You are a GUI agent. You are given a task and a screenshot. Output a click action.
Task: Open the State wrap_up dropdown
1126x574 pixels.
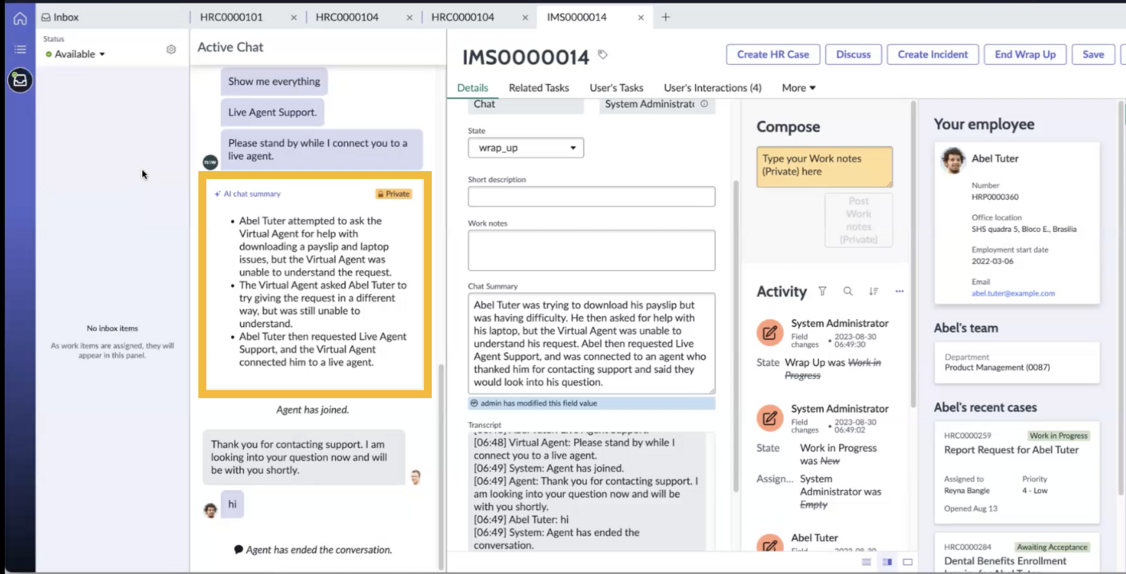pos(526,148)
